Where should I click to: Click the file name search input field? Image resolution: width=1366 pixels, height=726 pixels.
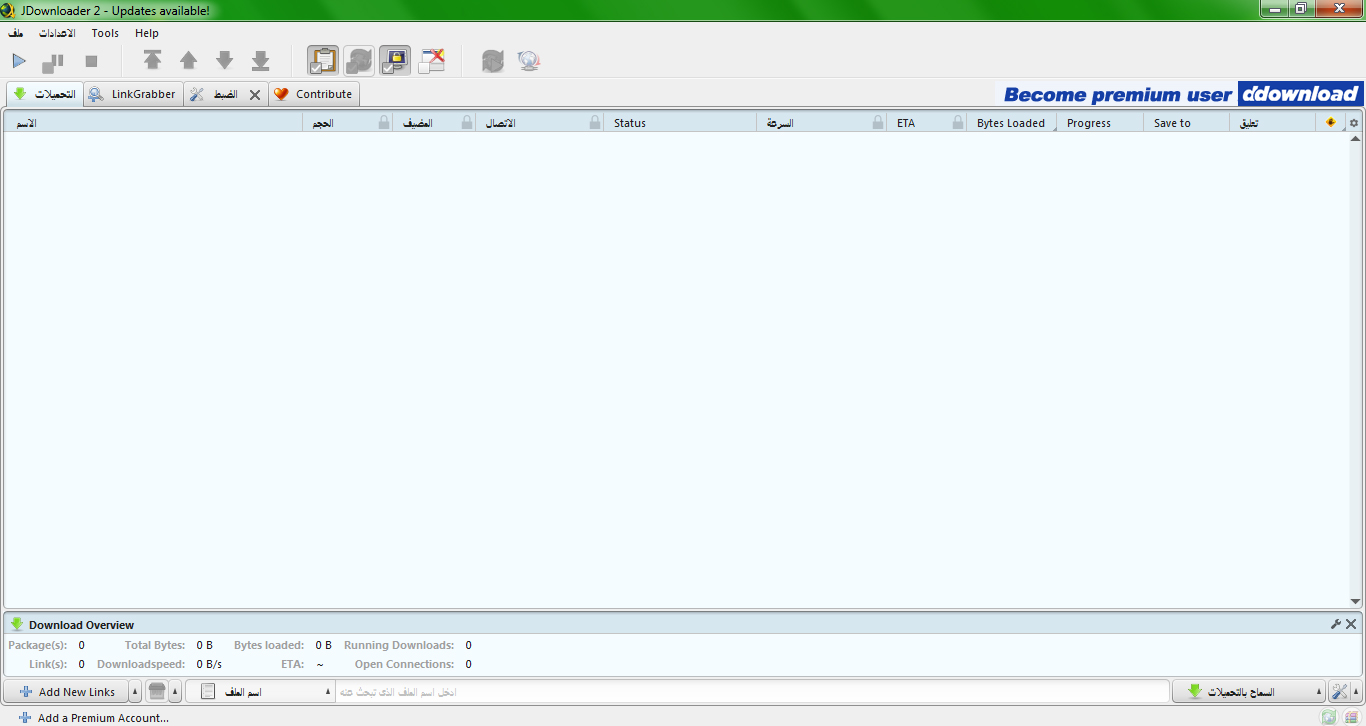tap(750, 692)
